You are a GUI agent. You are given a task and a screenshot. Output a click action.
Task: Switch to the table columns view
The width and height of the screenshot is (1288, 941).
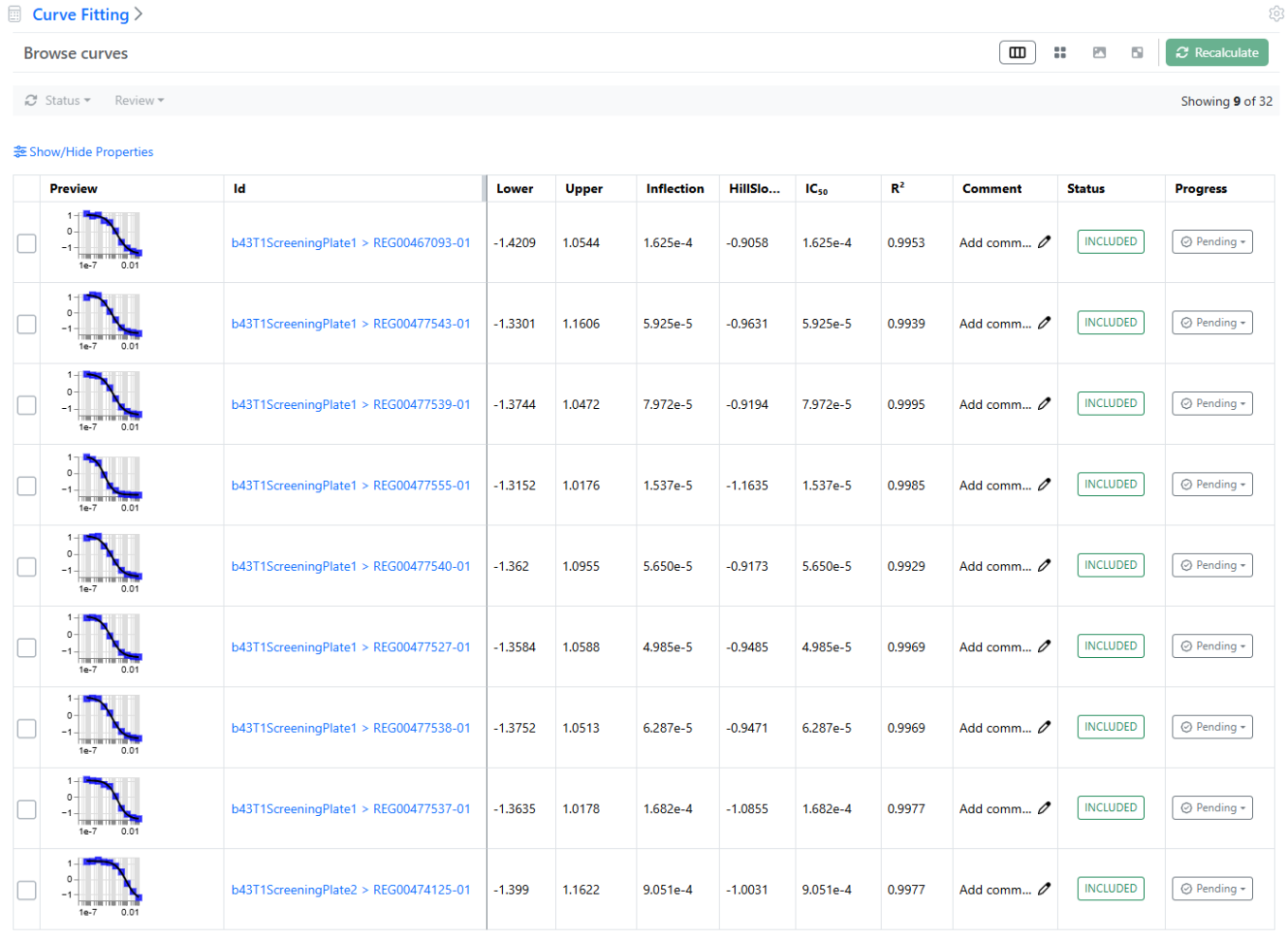tap(1017, 53)
